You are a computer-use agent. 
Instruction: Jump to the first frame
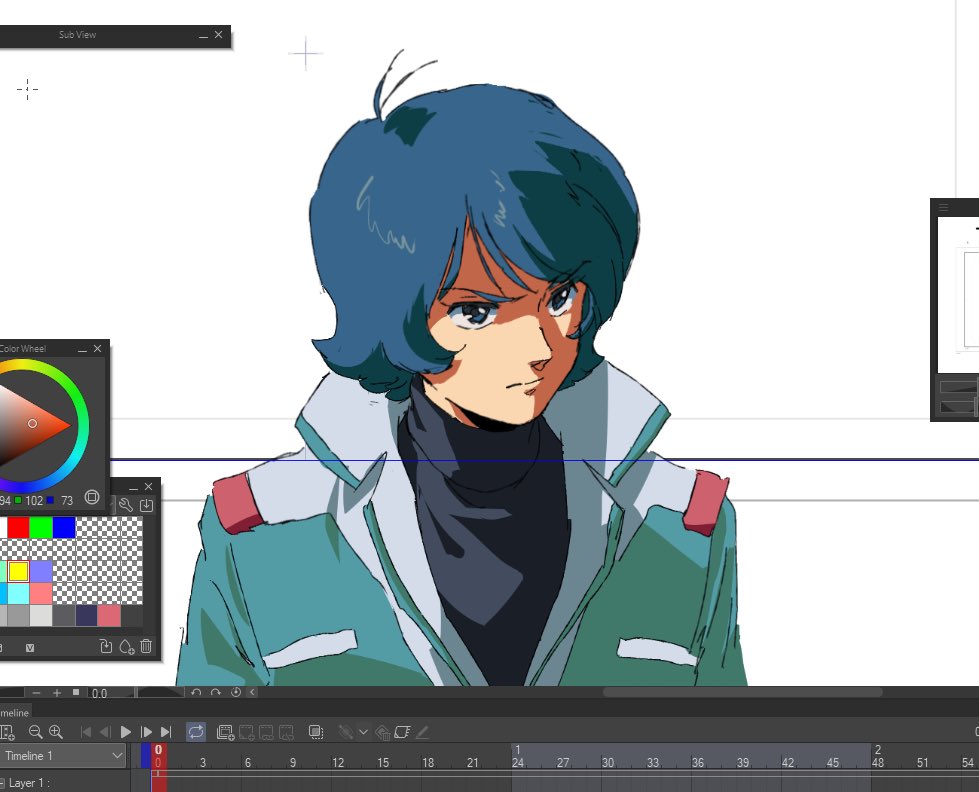click(x=86, y=732)
